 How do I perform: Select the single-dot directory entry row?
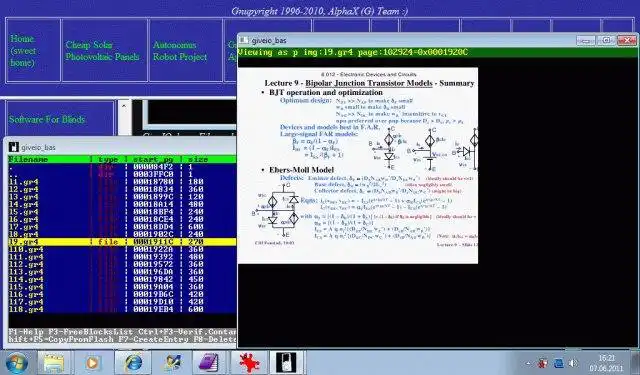tap(122, 166)
